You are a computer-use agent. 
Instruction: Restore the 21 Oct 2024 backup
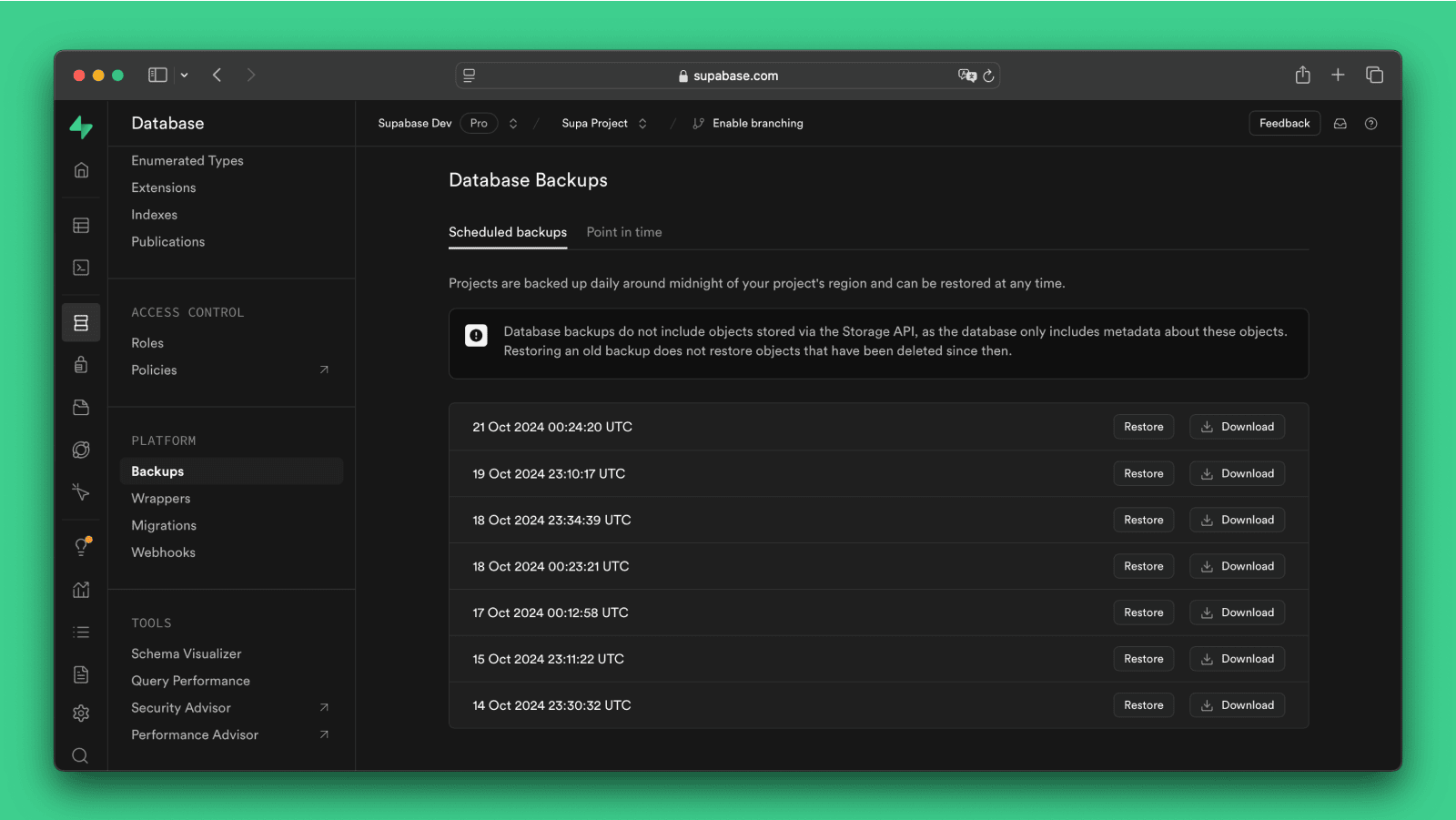1144,427
